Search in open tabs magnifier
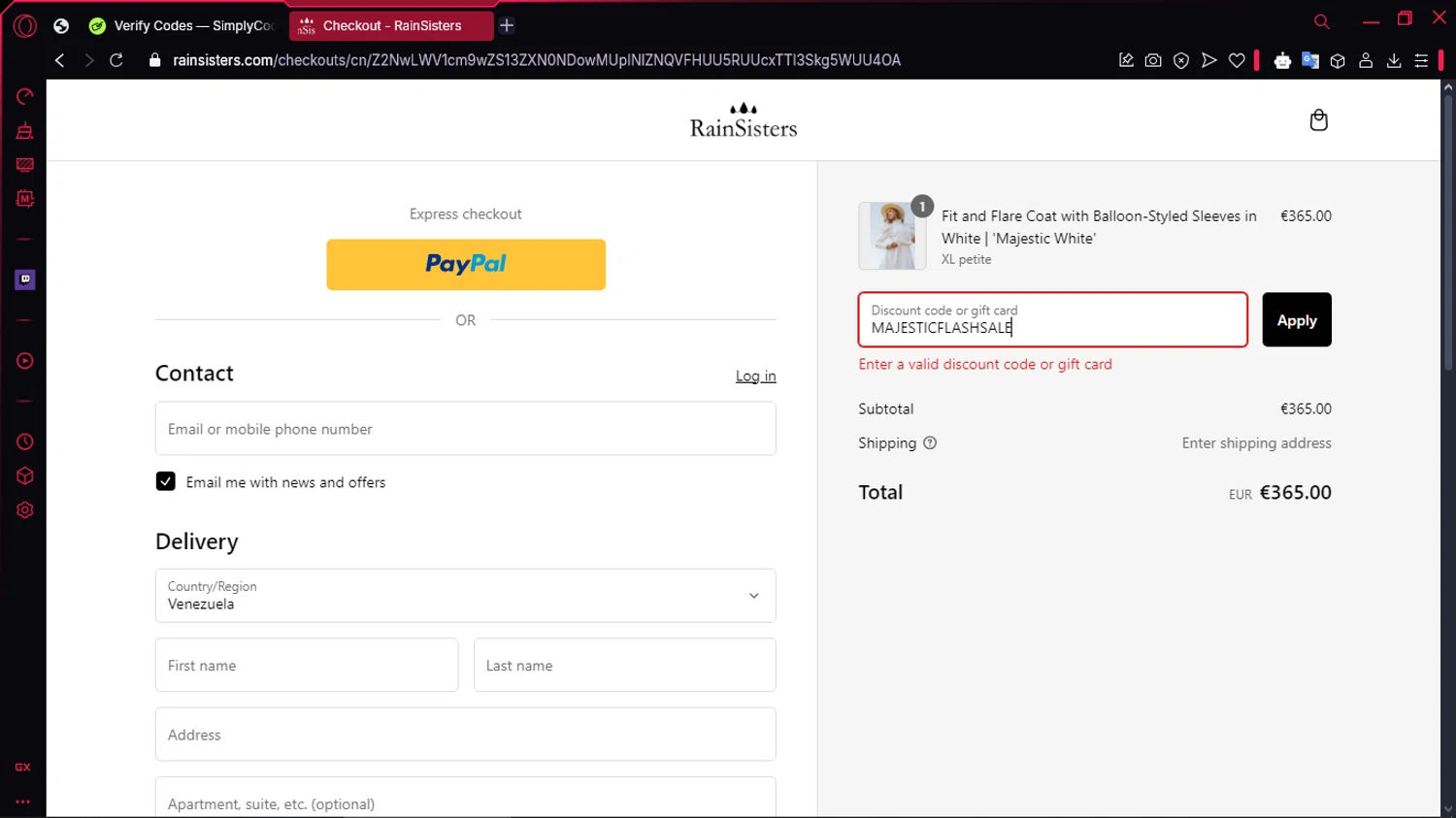Screen dimensions: 1456x818 pos(1322,21)
